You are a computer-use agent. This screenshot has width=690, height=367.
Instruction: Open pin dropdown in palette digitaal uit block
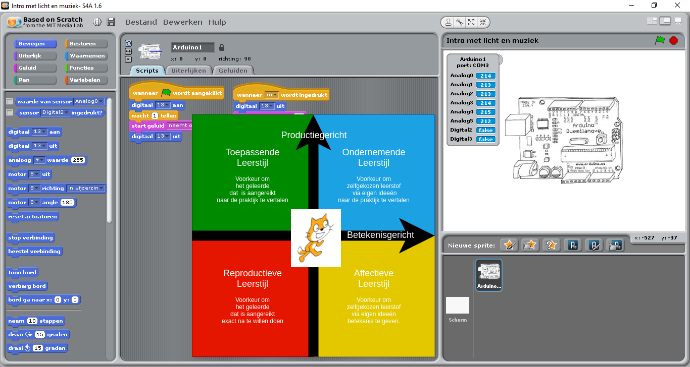point(39,146)
